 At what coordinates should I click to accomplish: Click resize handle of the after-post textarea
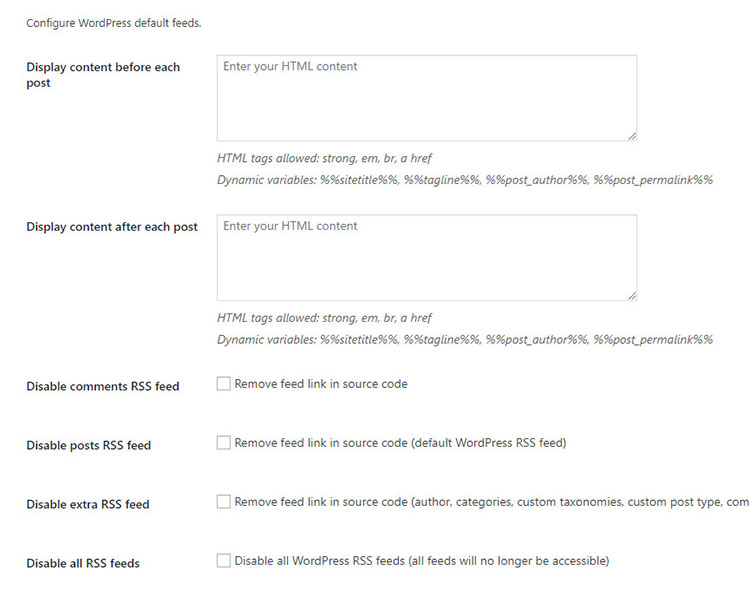pyautogui.click(x=632, y=296)
